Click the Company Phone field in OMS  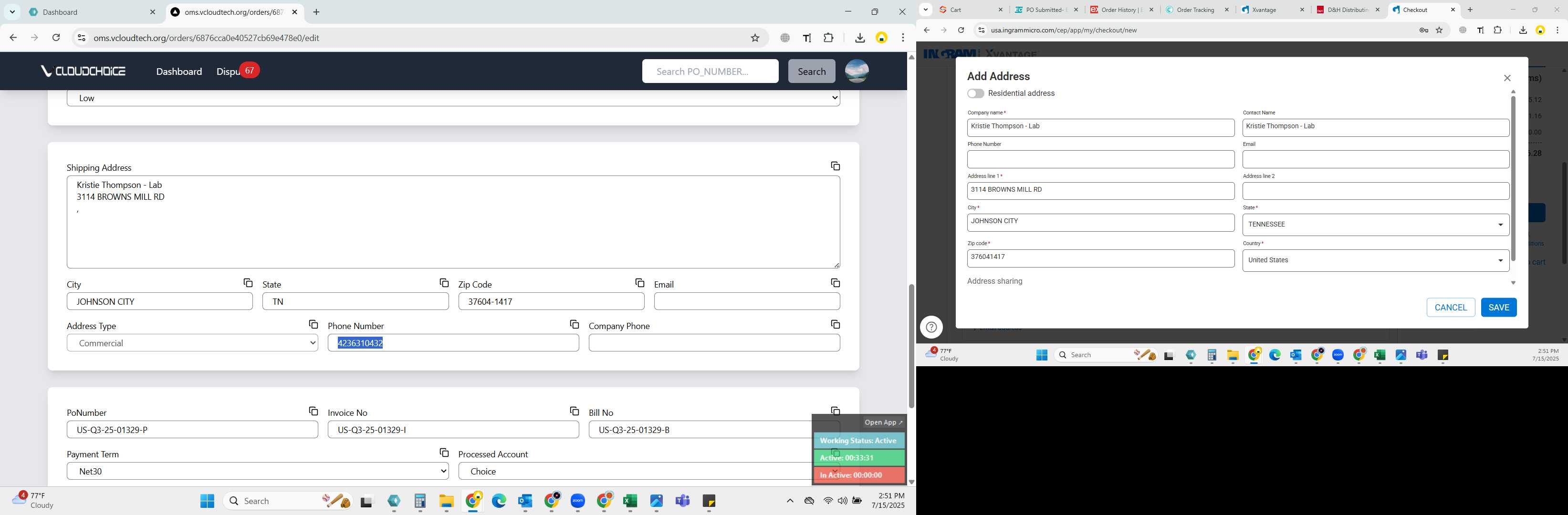(714, 343)
